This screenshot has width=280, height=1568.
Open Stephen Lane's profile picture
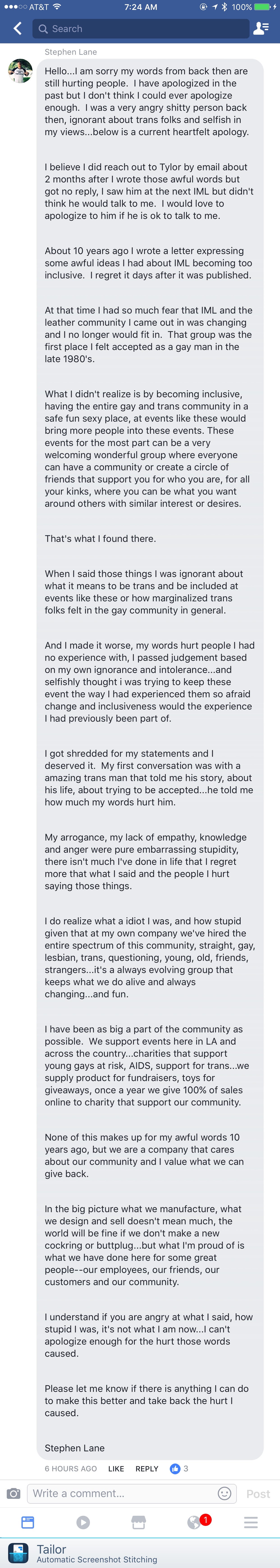20,71
